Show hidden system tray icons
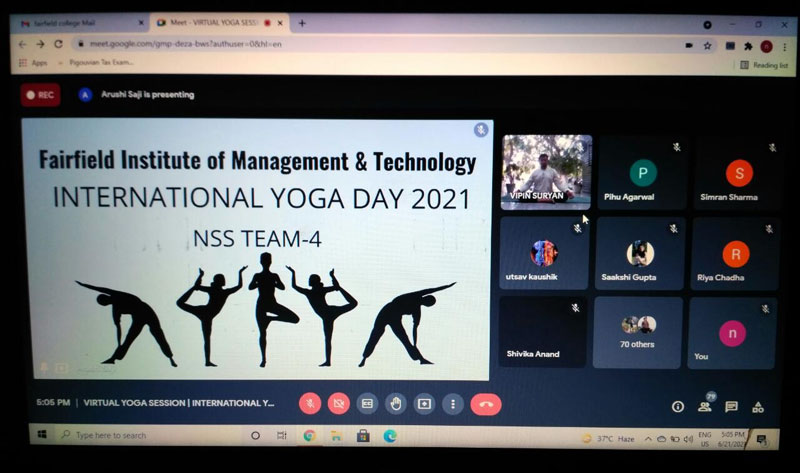 648,439
